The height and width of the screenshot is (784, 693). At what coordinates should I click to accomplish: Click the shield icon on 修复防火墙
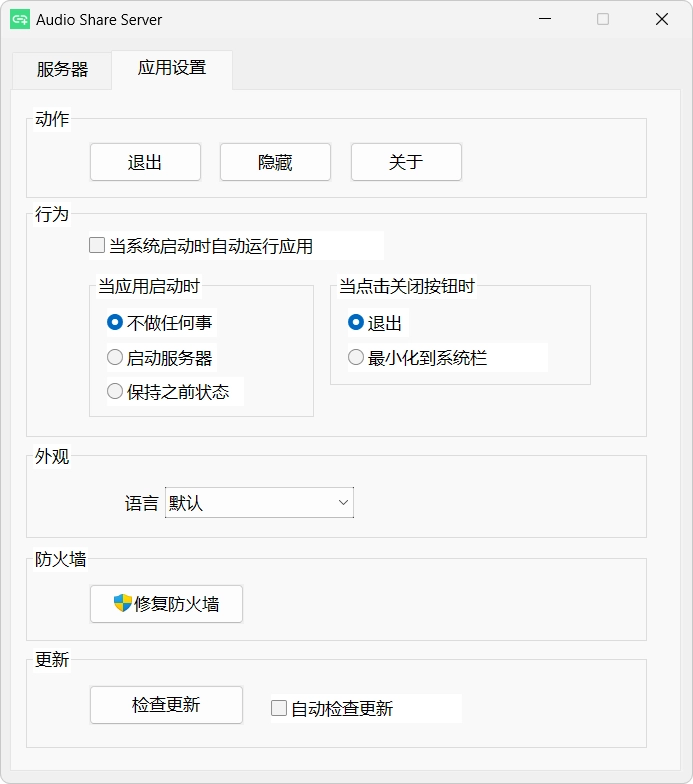pos(122,604)
